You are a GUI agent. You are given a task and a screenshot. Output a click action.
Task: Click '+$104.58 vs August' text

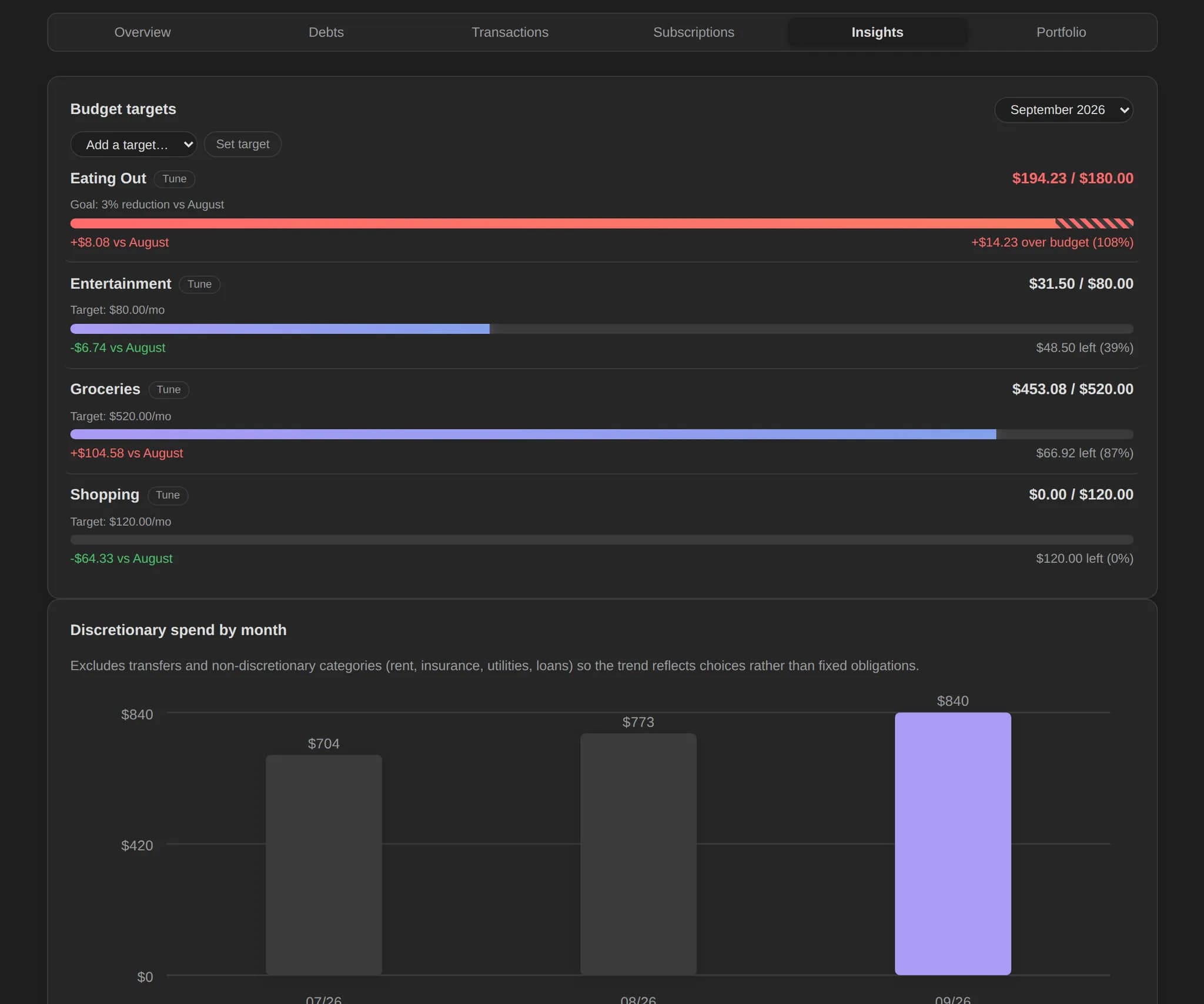pos(126,453)
